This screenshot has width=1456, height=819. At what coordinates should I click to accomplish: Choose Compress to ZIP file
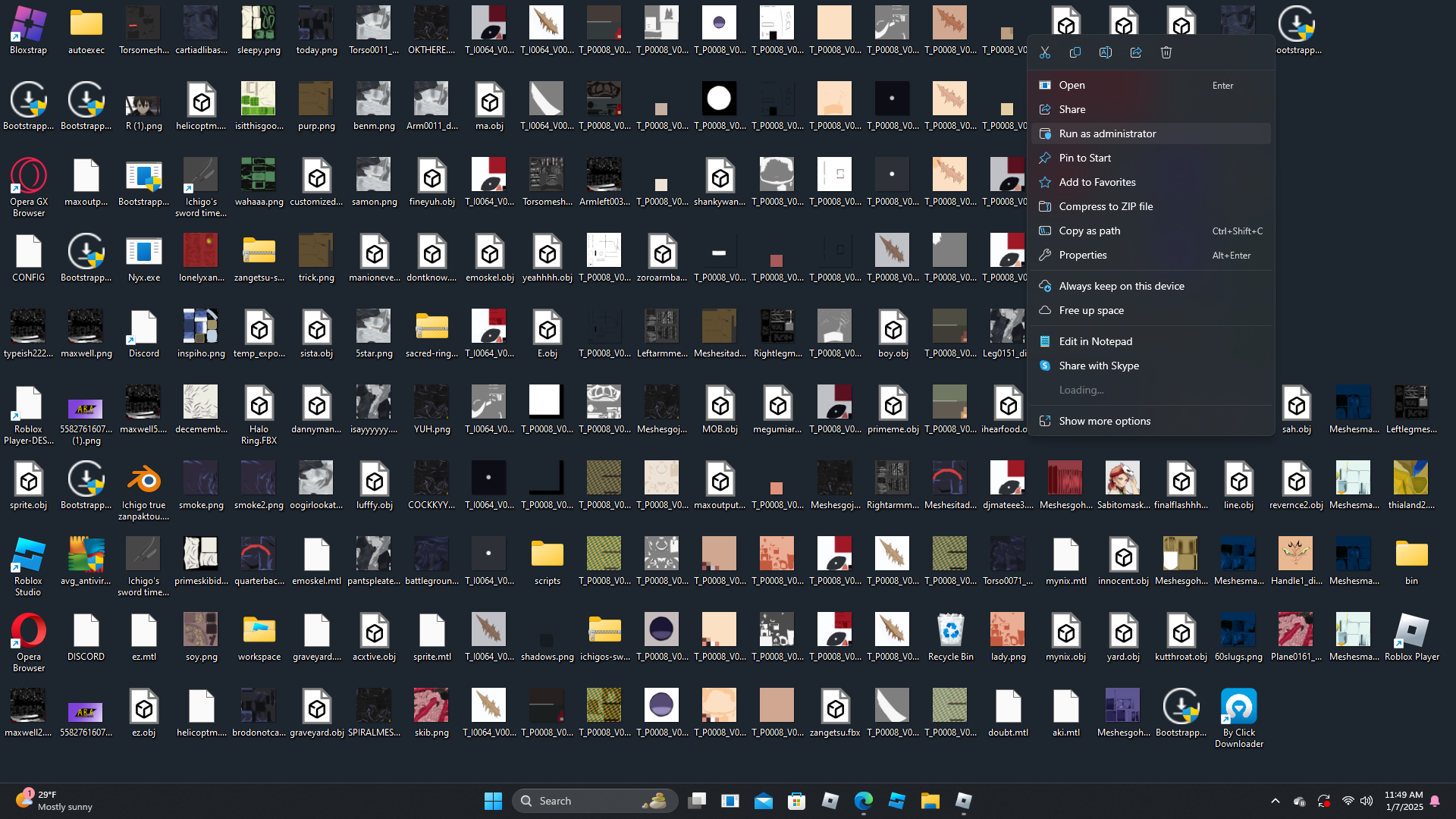click(x=1105, y=206)
